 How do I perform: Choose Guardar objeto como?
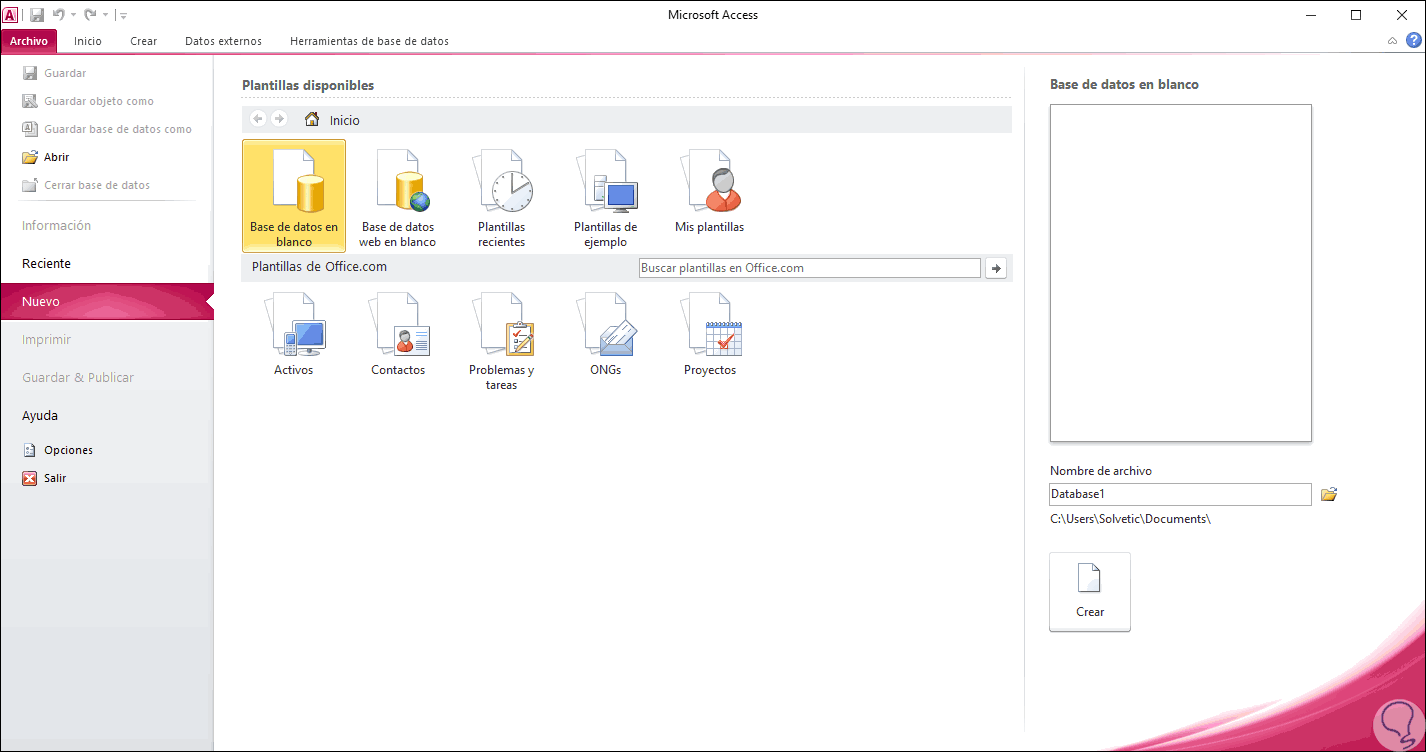88,101
